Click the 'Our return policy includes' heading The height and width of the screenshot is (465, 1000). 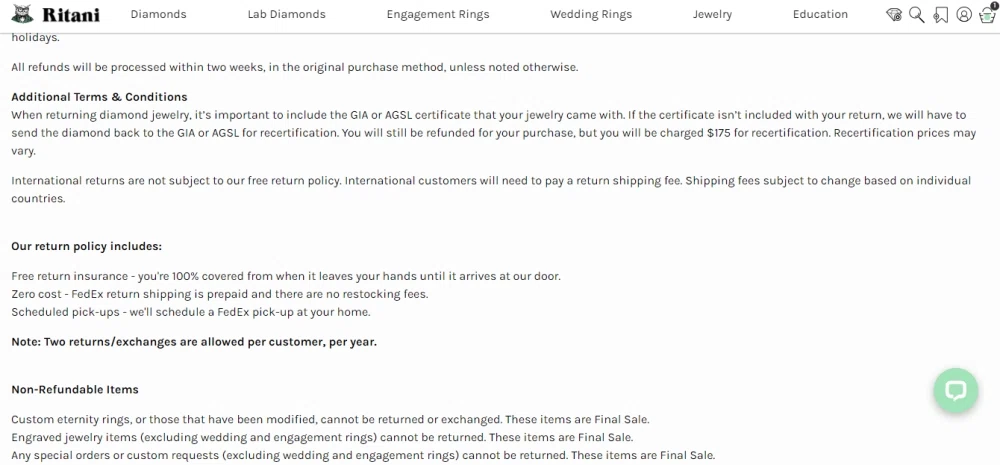pyautogui.click(x=86, y=246)
